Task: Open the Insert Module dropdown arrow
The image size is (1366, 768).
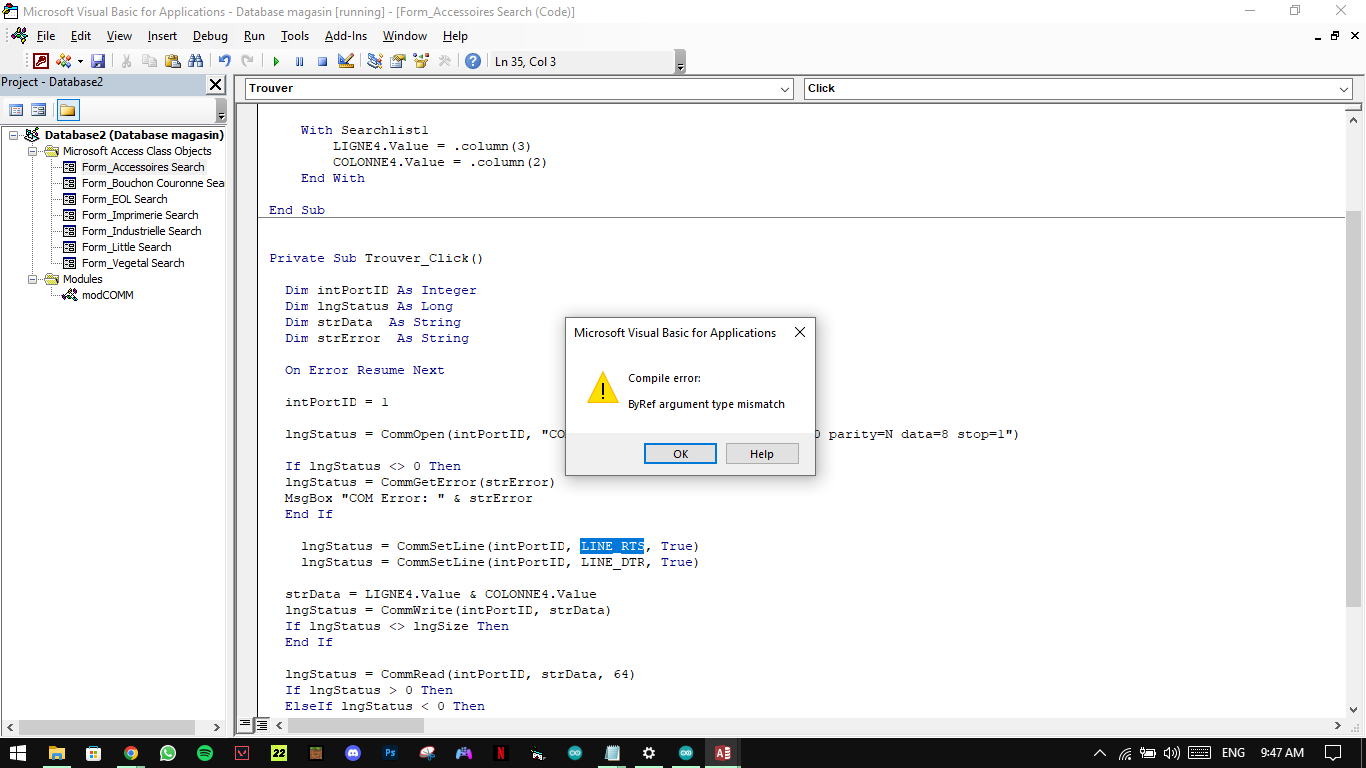Action: click(x=80, y=61)
